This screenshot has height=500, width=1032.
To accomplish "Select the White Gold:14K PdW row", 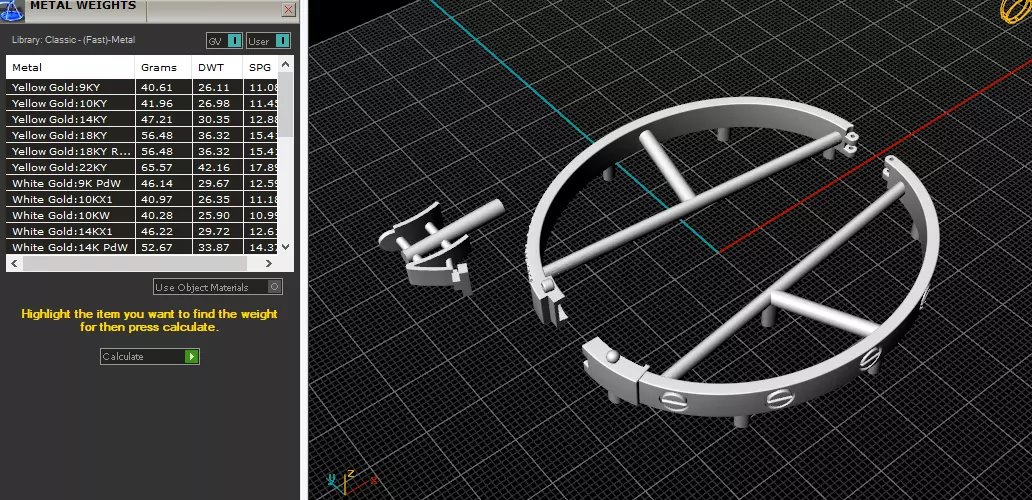I will click(142, 247).
